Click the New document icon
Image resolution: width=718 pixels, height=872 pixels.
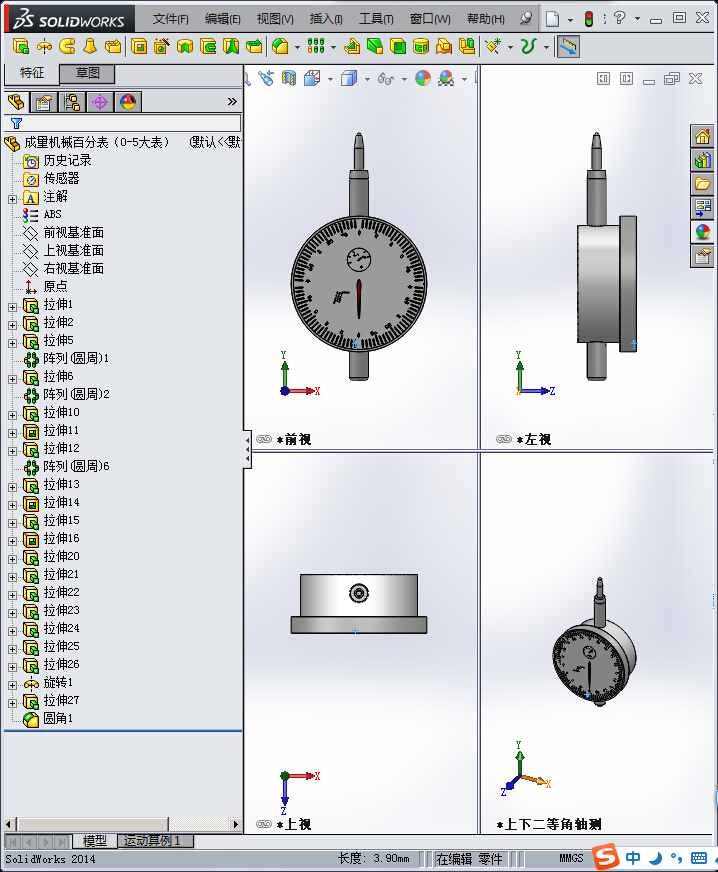click(x=552, y=19)
